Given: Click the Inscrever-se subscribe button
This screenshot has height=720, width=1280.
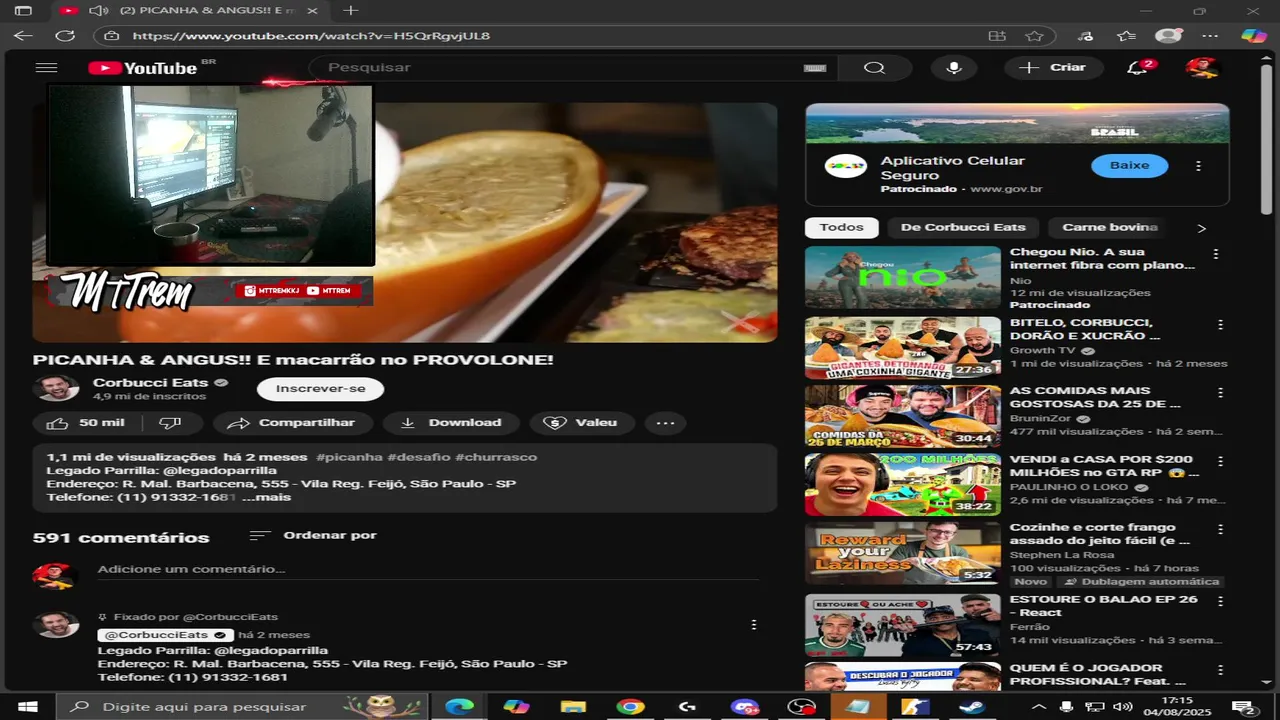Looking at the screenshot, I should pyautogui.click(x=320, y=389).
